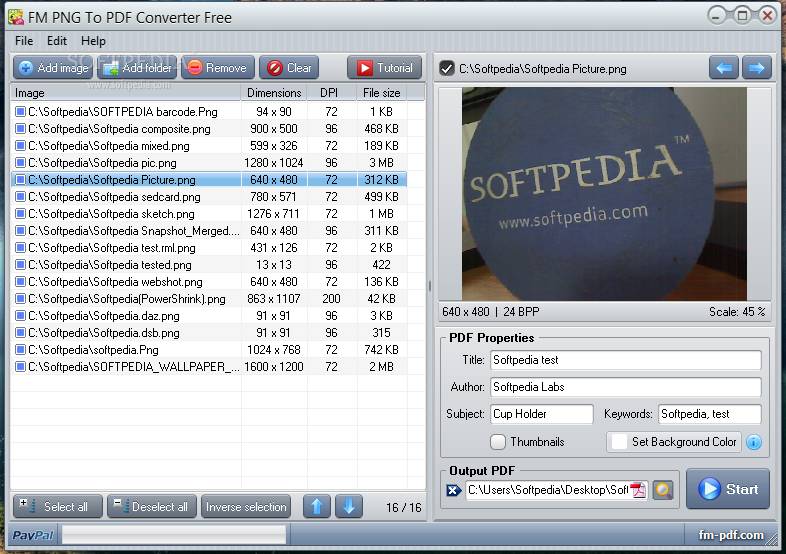Select the Softpedia(PowerShrink).png row
Screen dimensions: 786x554
[209, 299]
